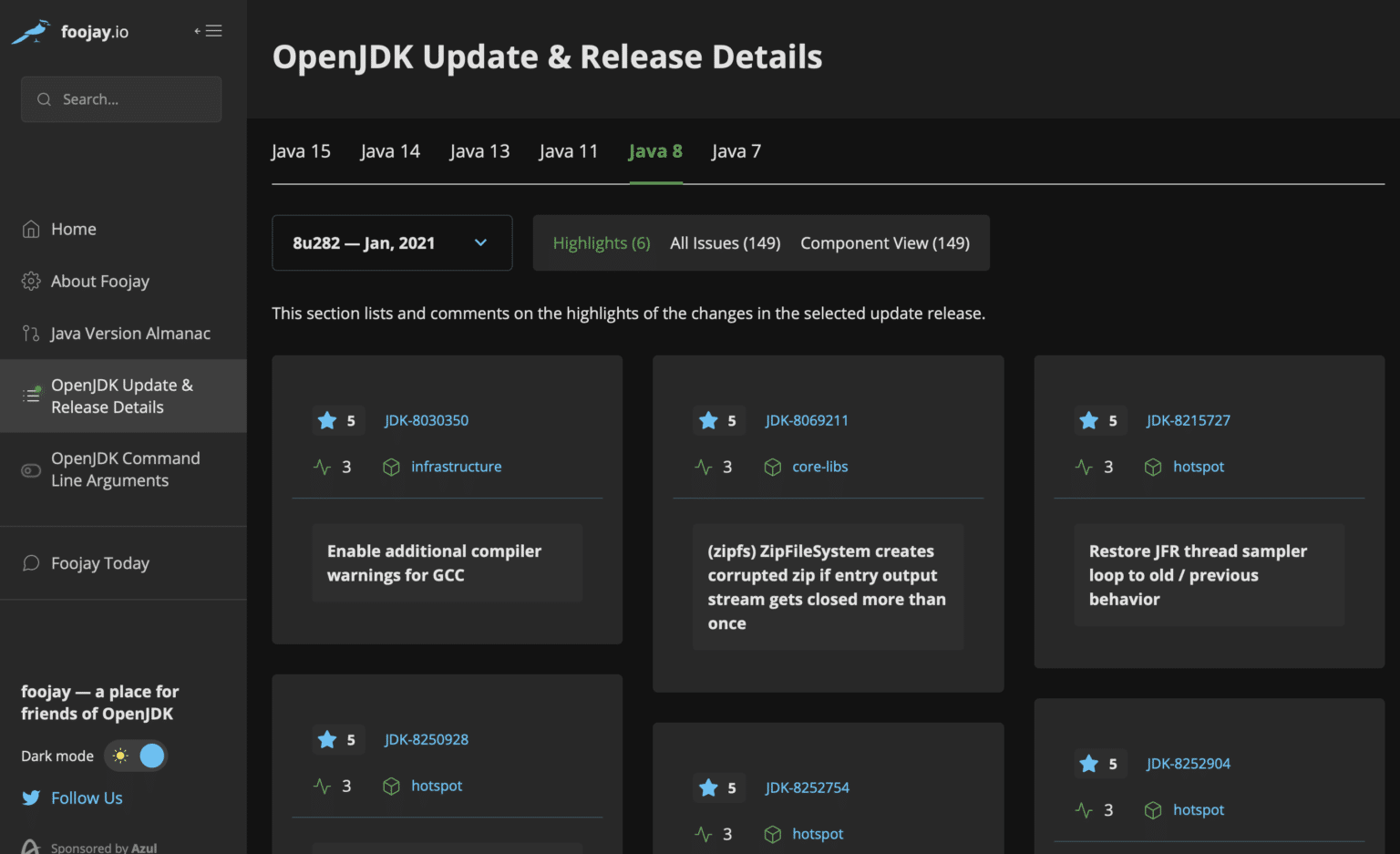Open Foojay Today via chat bubble icon

coord(30,563)
